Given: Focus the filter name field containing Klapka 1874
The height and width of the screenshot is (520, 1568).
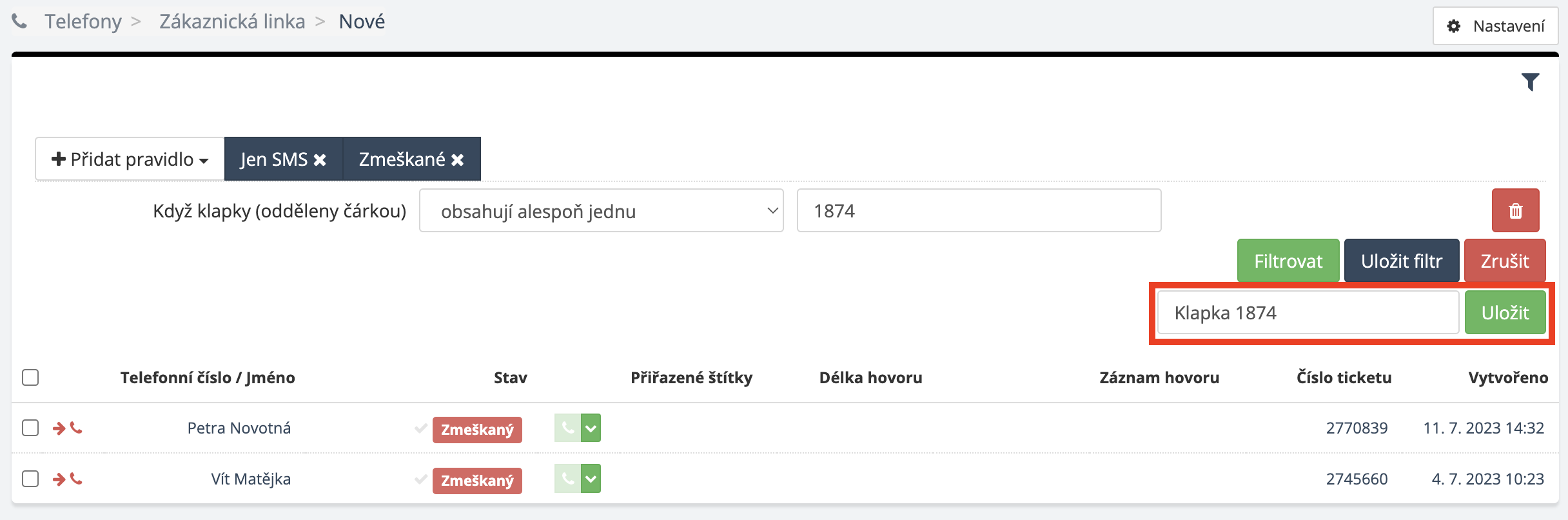Looking at the screenshot, I should [1308, 313].
